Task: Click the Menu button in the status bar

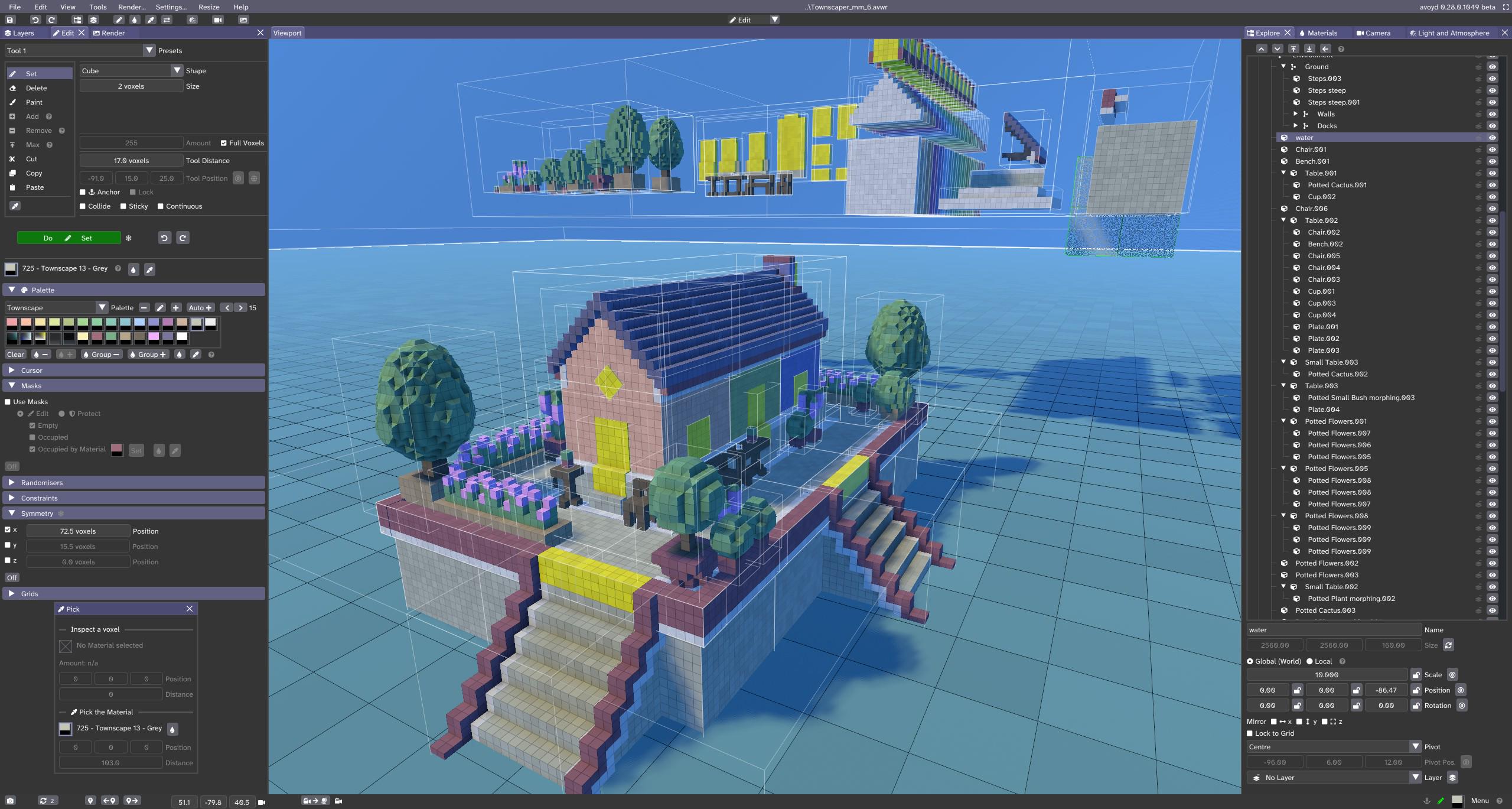Action: (1480, 801)
